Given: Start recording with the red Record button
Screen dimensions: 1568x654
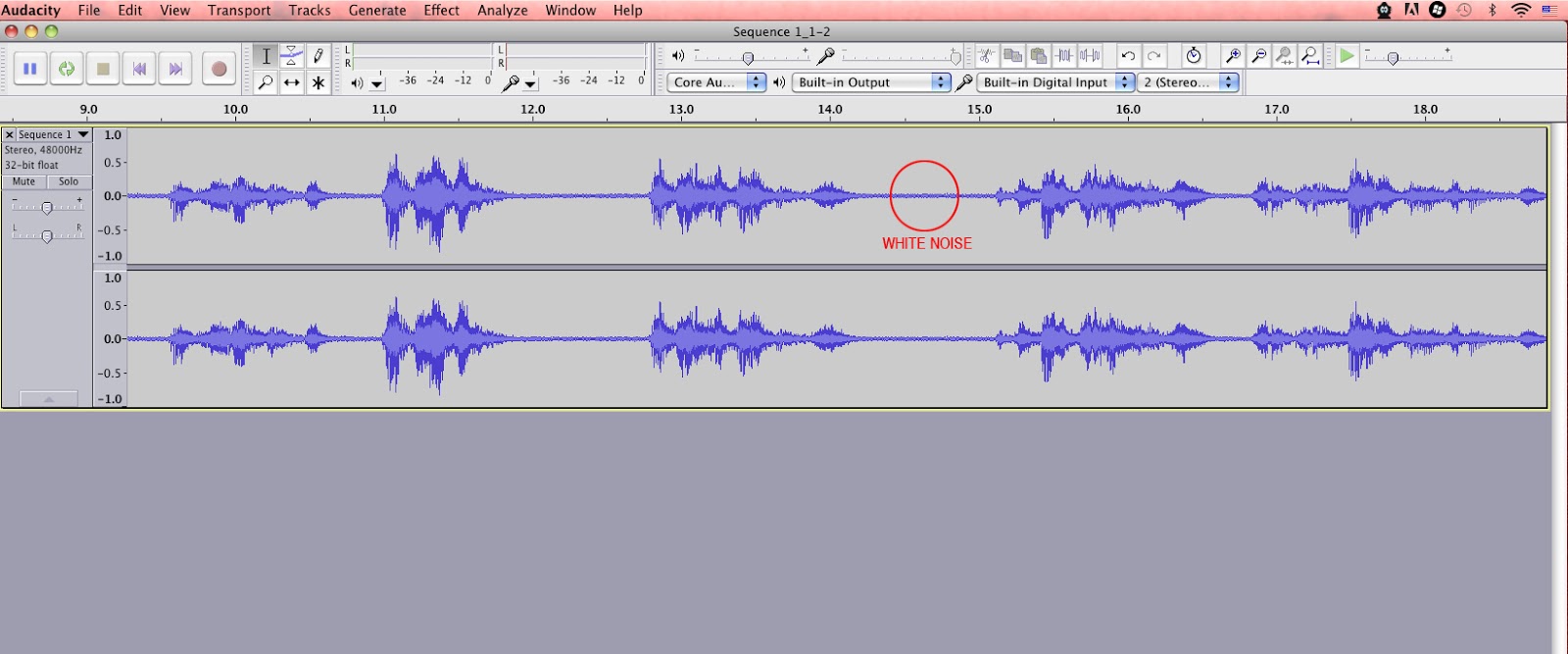Looking at the screenshot, I should click(x=219, y=69).
